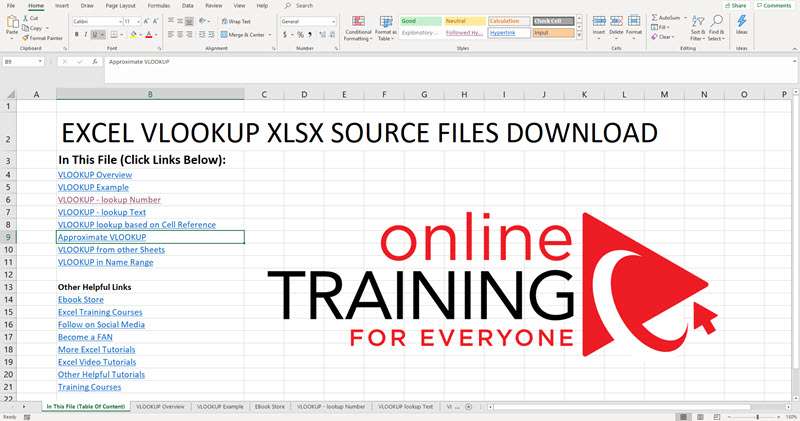800x421 pixels.
Task: Expand the AutoSum dropdown arrow
Action: [685, 18]
